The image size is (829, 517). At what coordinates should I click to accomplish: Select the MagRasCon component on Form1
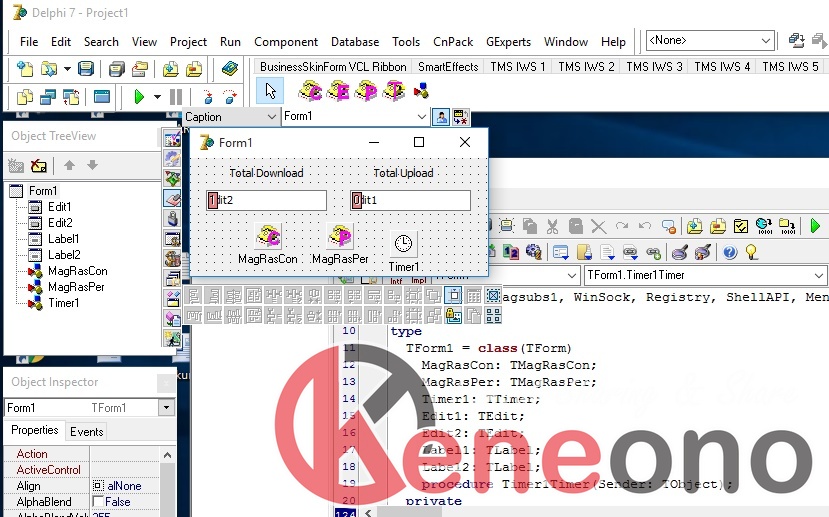click(x=268, y=236)
